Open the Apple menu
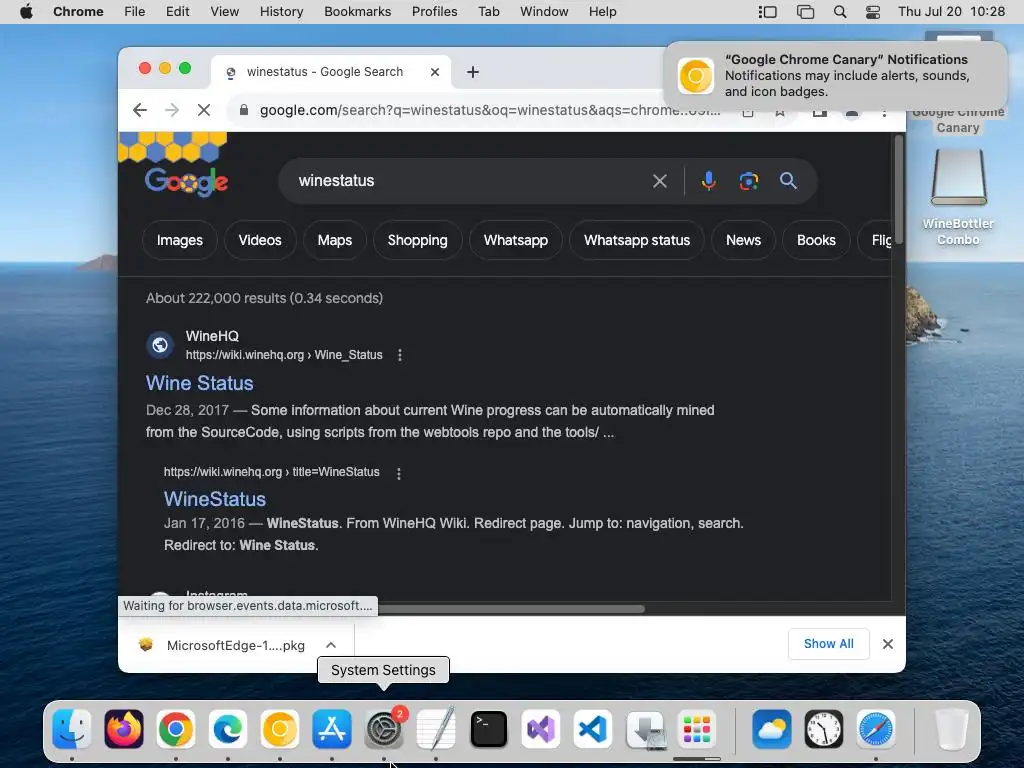The width and height of the screenshot is (1024, 768). click(26, 12)
